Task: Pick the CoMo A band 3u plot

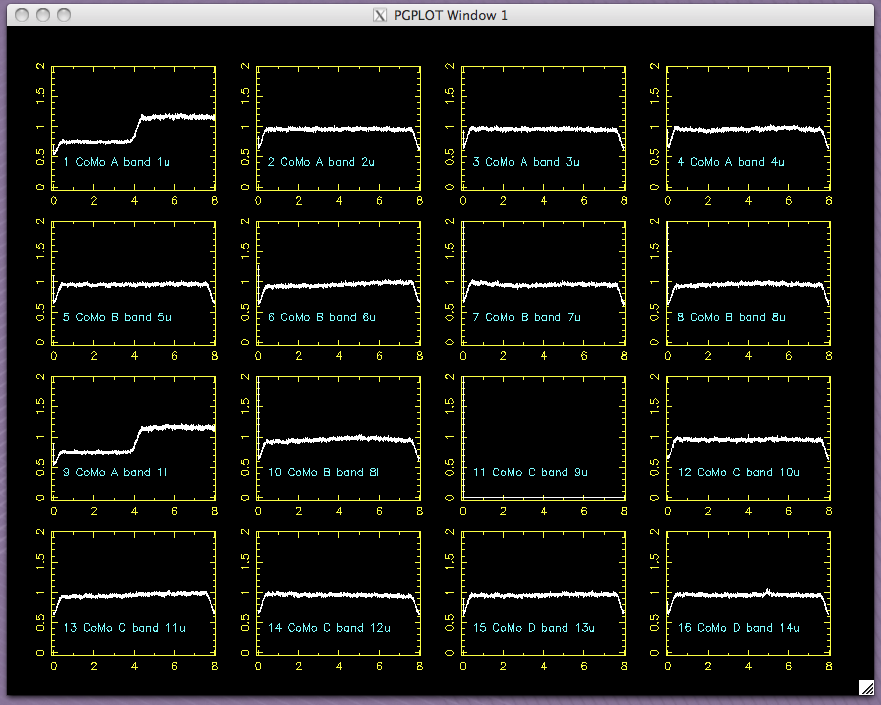Action: coord(543,127)
